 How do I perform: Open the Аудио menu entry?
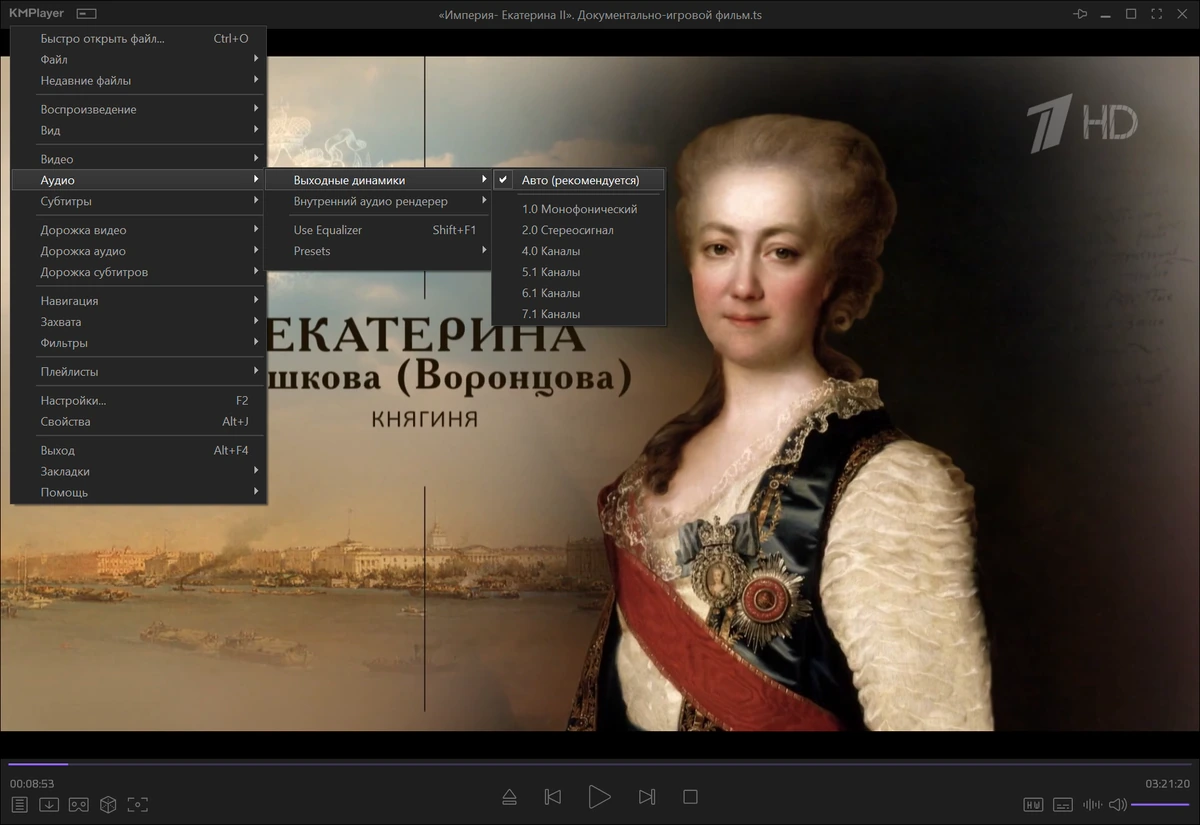point(138,180)
